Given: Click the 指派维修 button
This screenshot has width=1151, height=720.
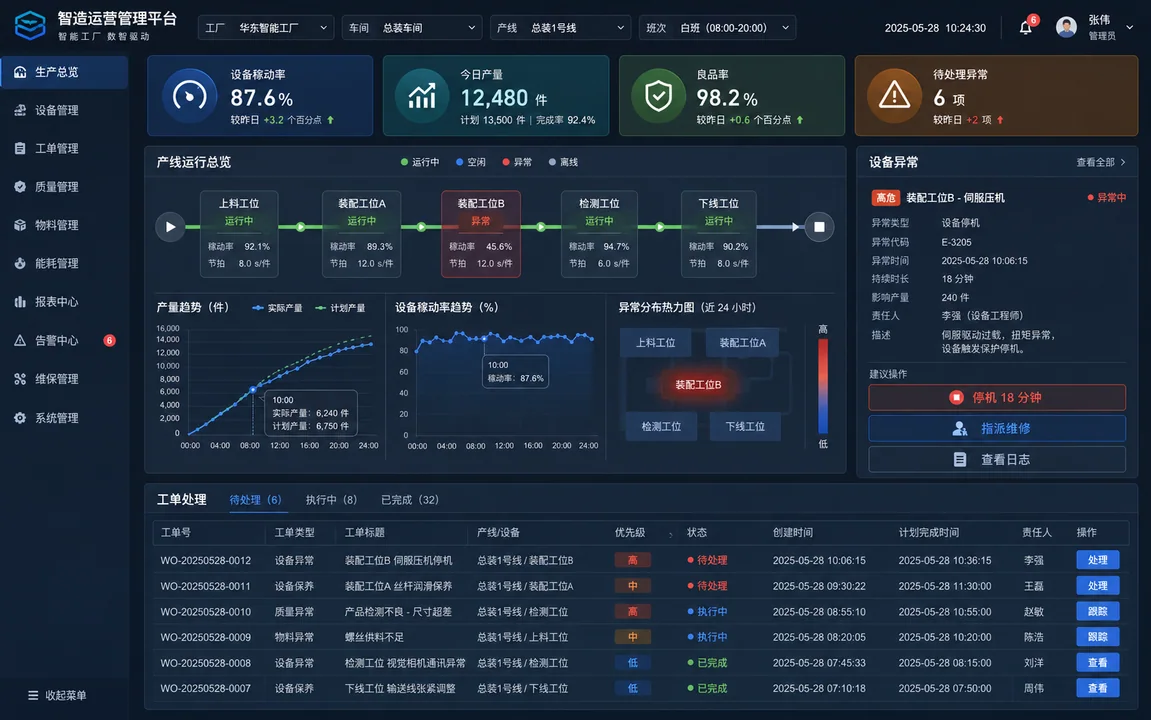Looking at the screenshot, I should click(997, 428).
